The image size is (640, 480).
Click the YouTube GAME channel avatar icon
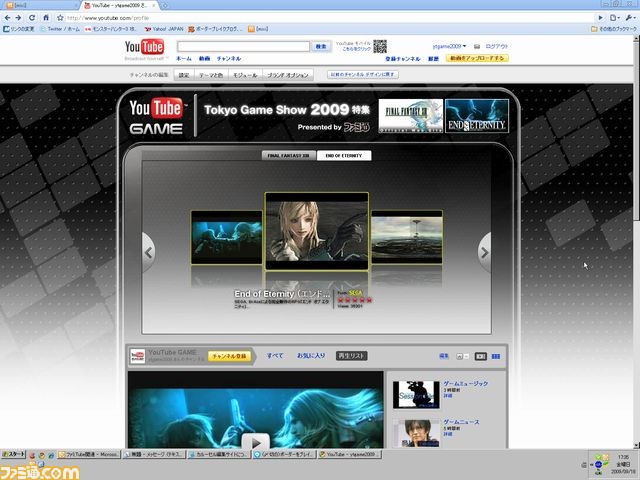pos(138,356)
